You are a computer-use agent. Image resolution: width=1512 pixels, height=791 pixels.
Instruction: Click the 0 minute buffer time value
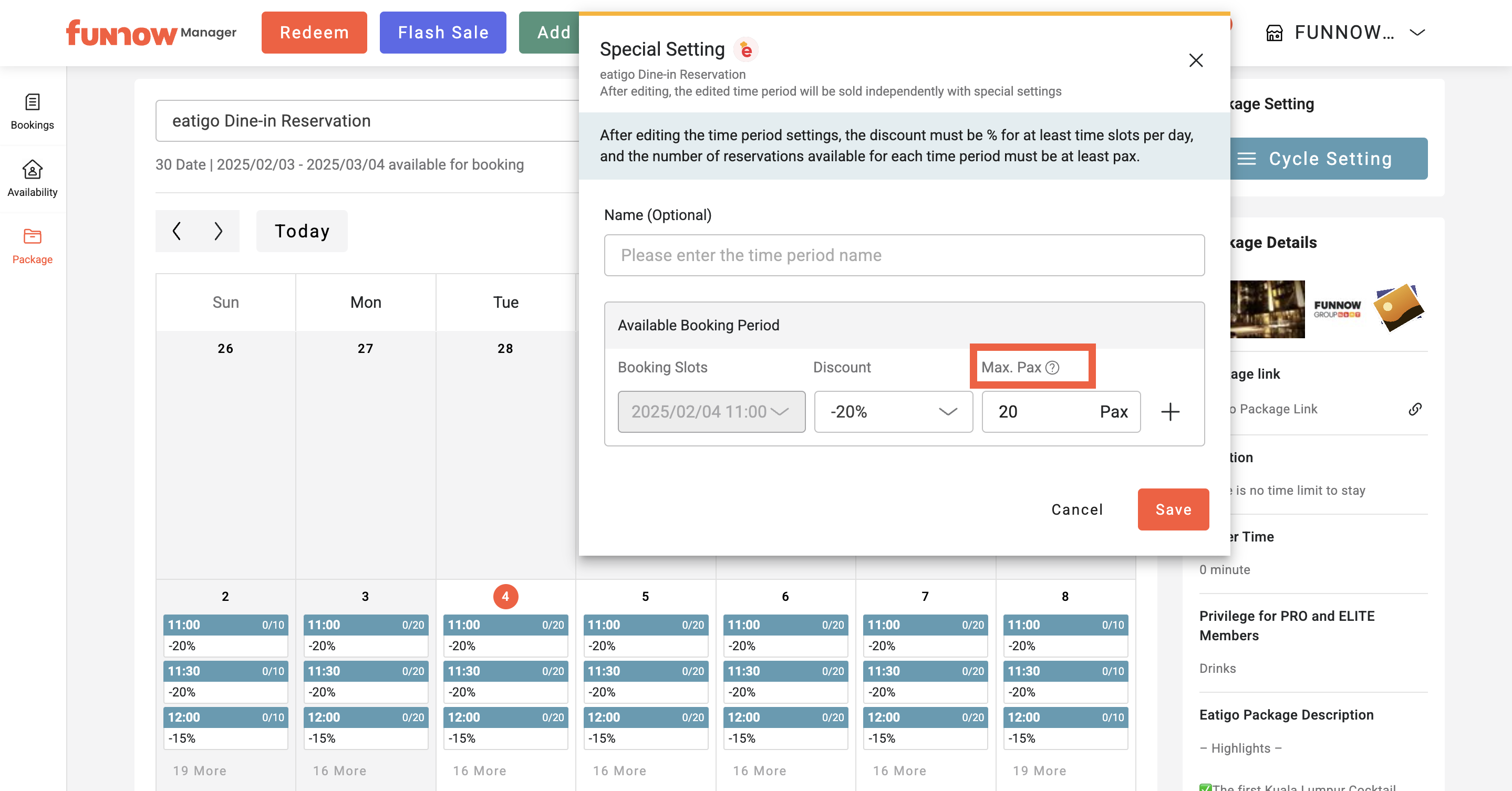tap(1225, 570)
